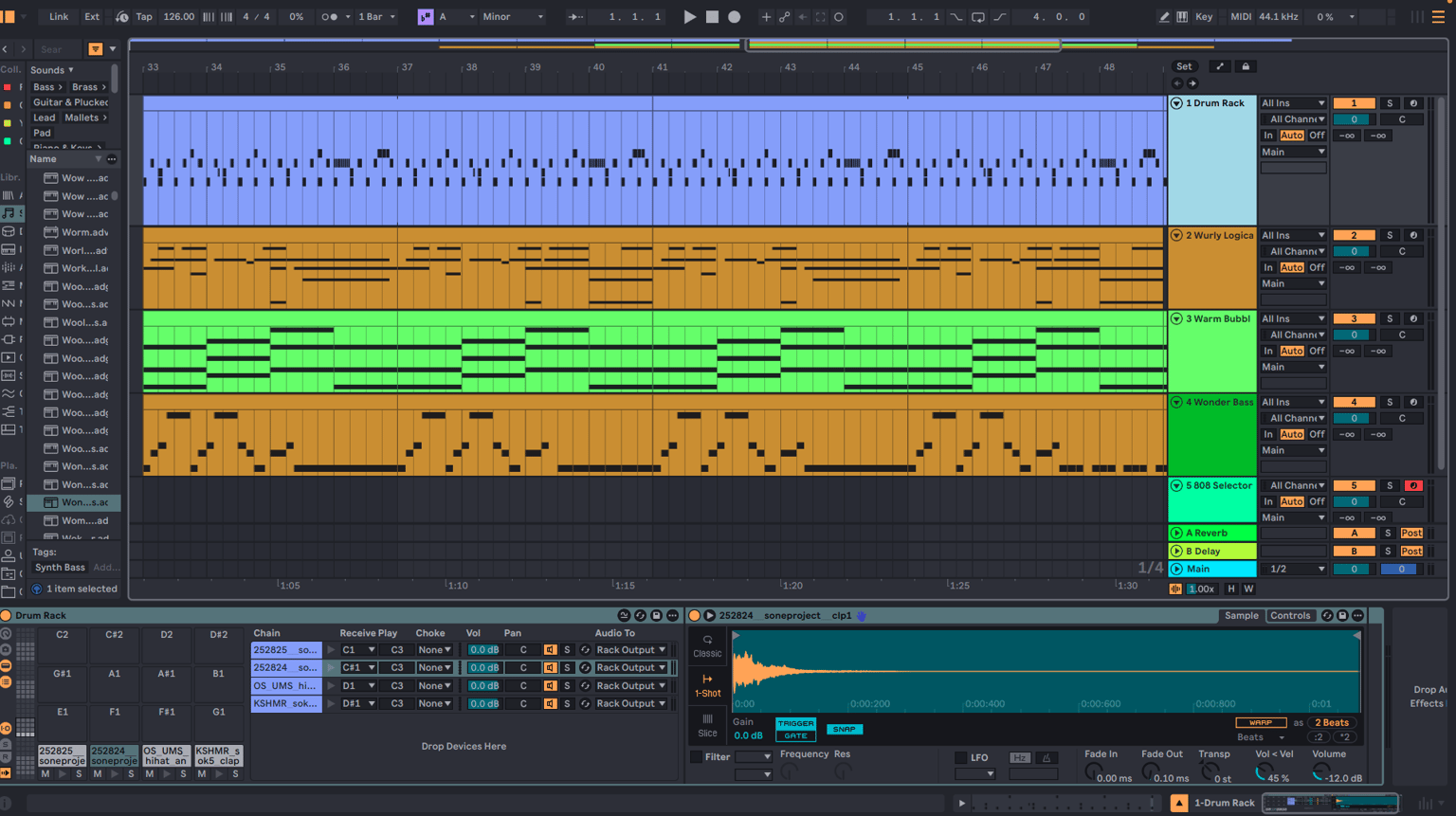
Task: Open the 1 Bar quantization dropdown
Action: [x=377, y=17]
